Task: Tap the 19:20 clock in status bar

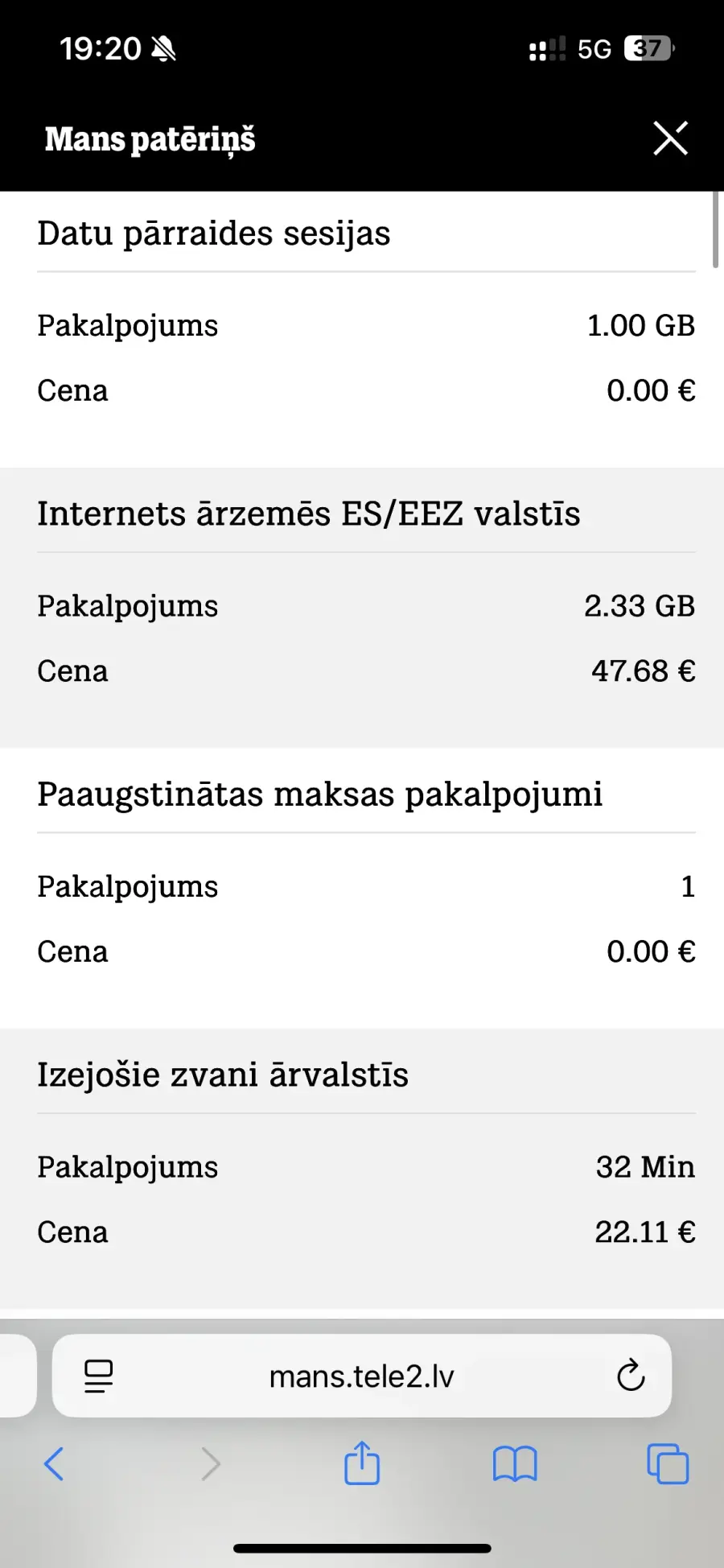Action: pyautogui.click(x=101, y=49)
